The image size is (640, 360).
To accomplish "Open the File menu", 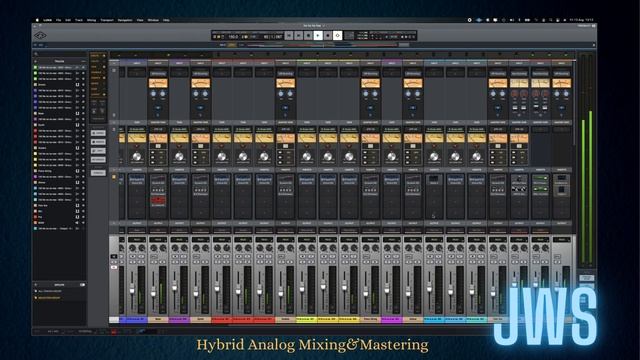I will click(x=58, y=20).
